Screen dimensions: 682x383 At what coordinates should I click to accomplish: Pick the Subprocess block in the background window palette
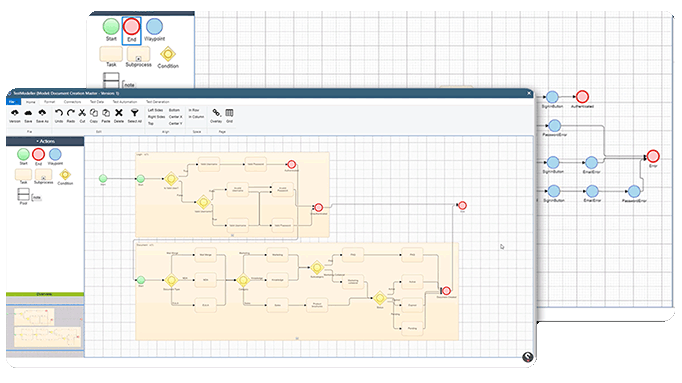(138, 54)
